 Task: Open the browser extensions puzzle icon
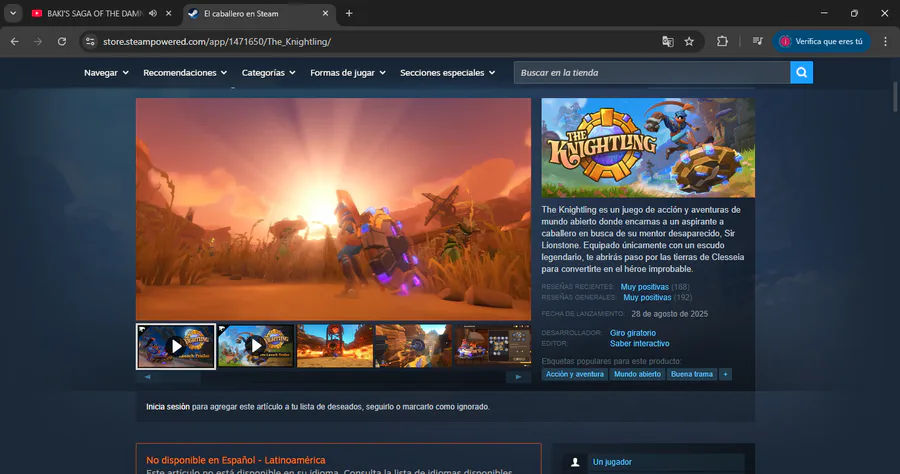click(722, 41)
